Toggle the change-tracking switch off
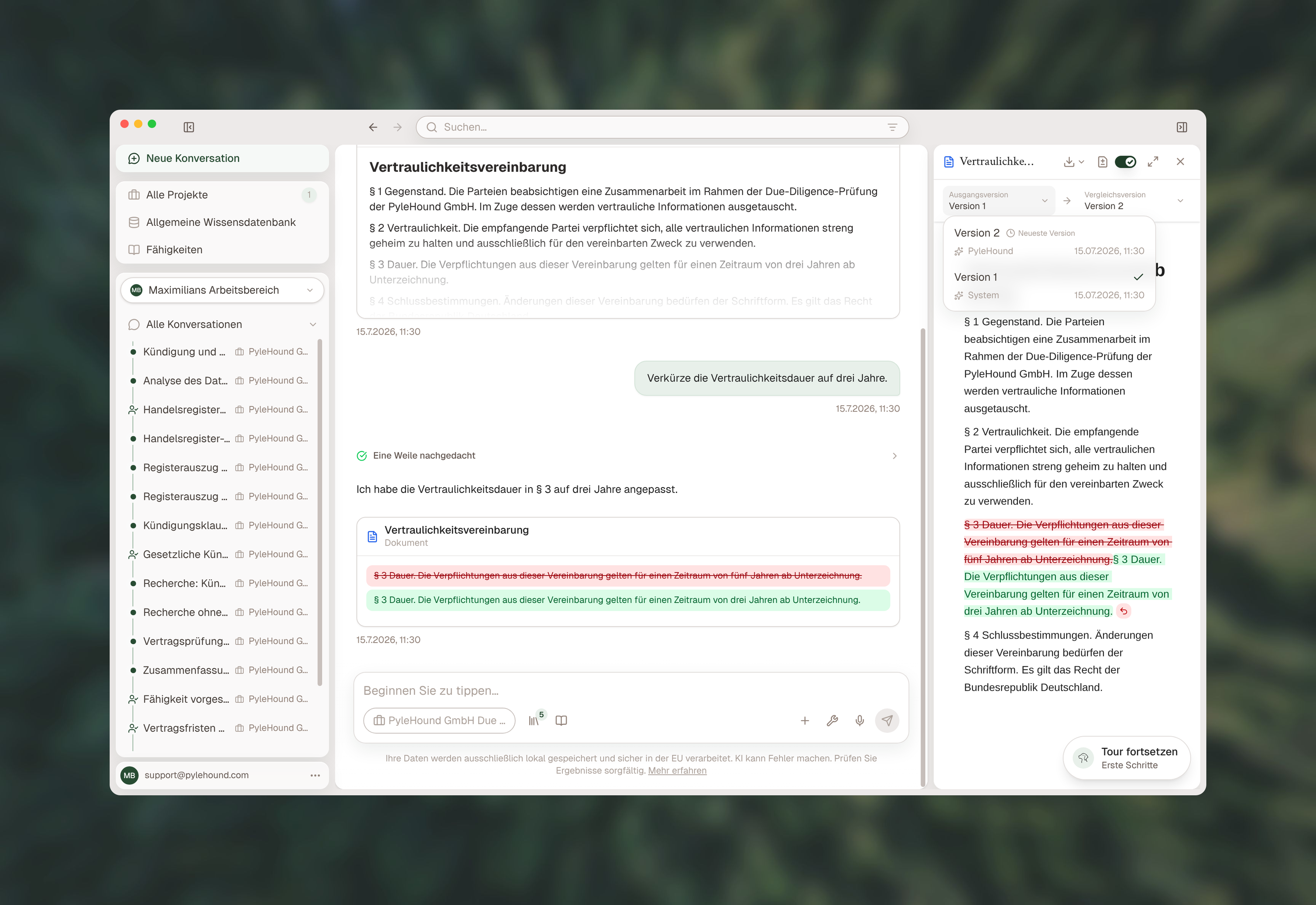This screenshot has height=905, width=1316. tap(1125, 161)
